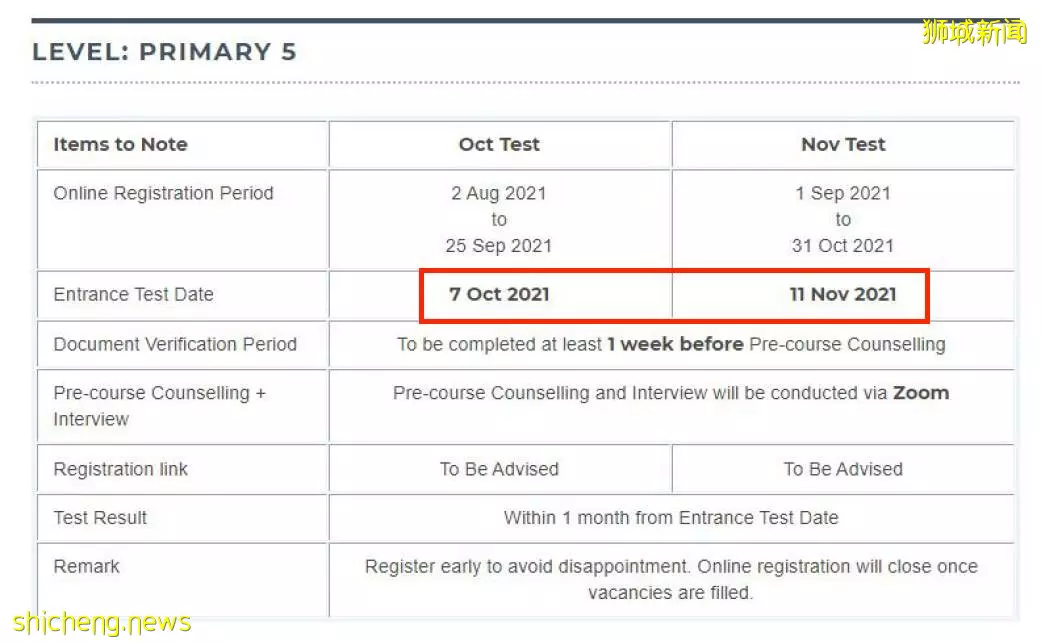
Task: Click the Test Result row label
Action: tap(100, 518)
